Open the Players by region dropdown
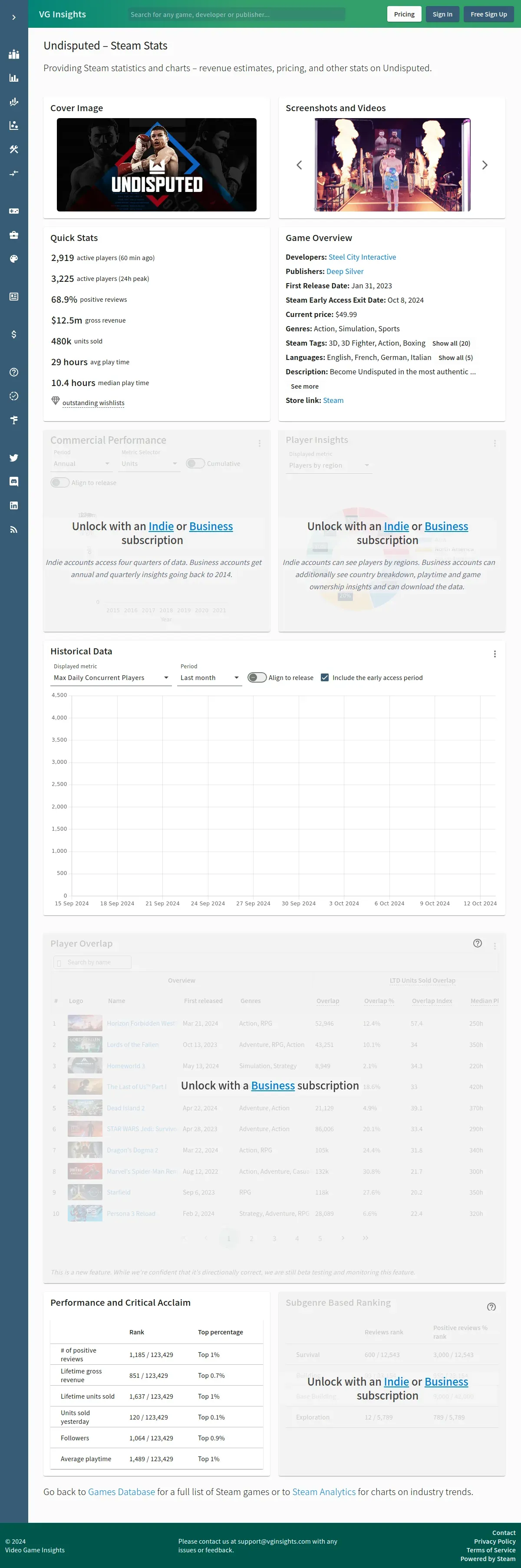Viewport: 521px width, 1568px height. 329,465
